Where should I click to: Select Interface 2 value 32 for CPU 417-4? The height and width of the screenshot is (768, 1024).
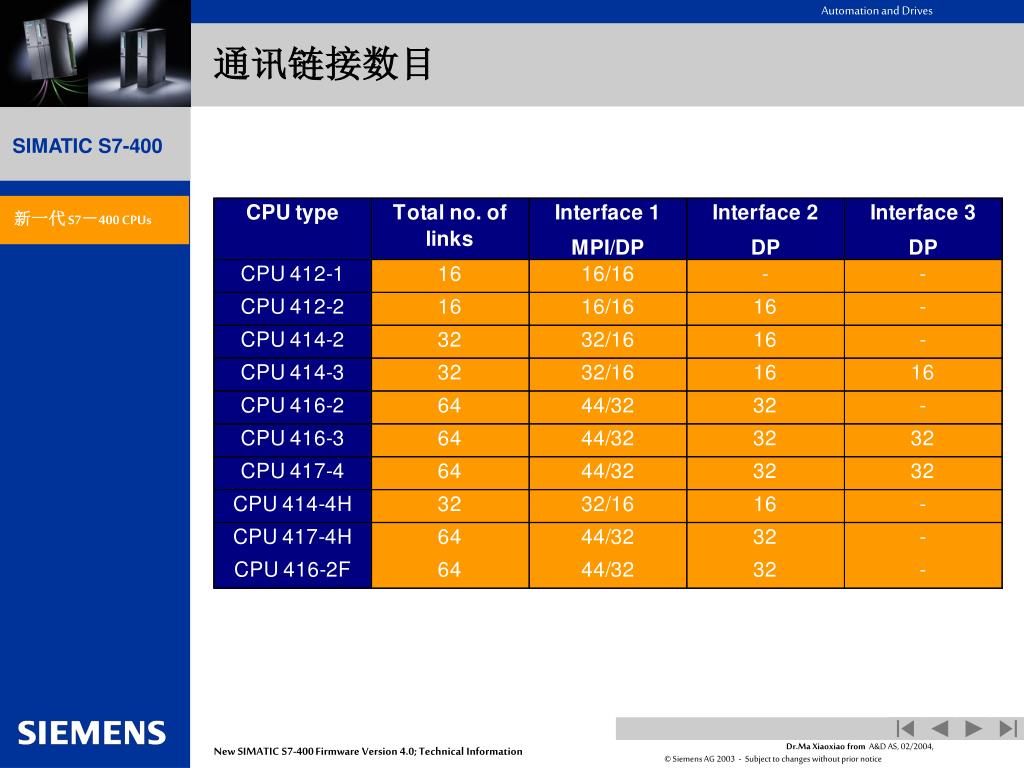pyautogui.click(x=765, y=472)
